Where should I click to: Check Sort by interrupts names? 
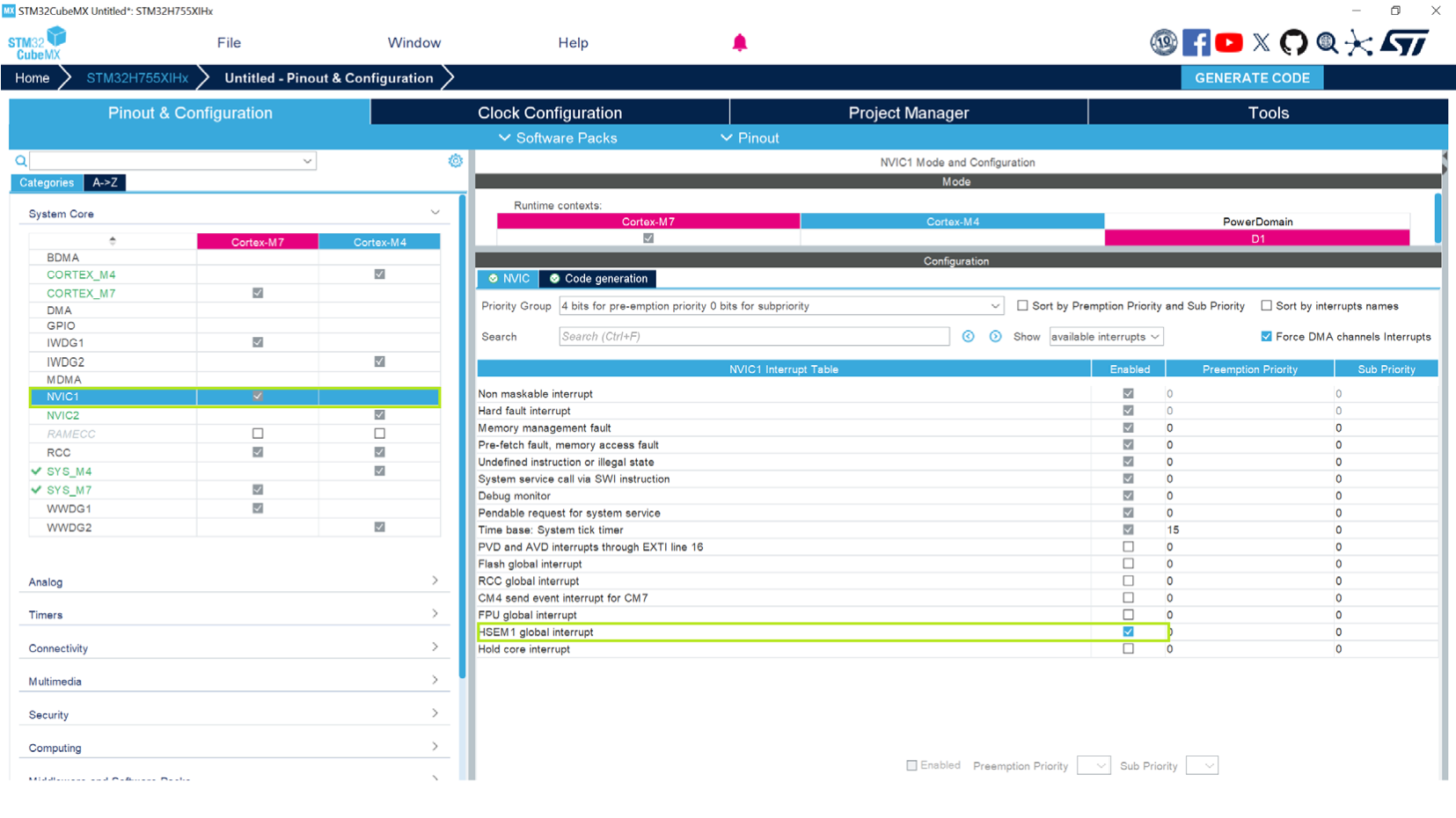(1266, 306)
